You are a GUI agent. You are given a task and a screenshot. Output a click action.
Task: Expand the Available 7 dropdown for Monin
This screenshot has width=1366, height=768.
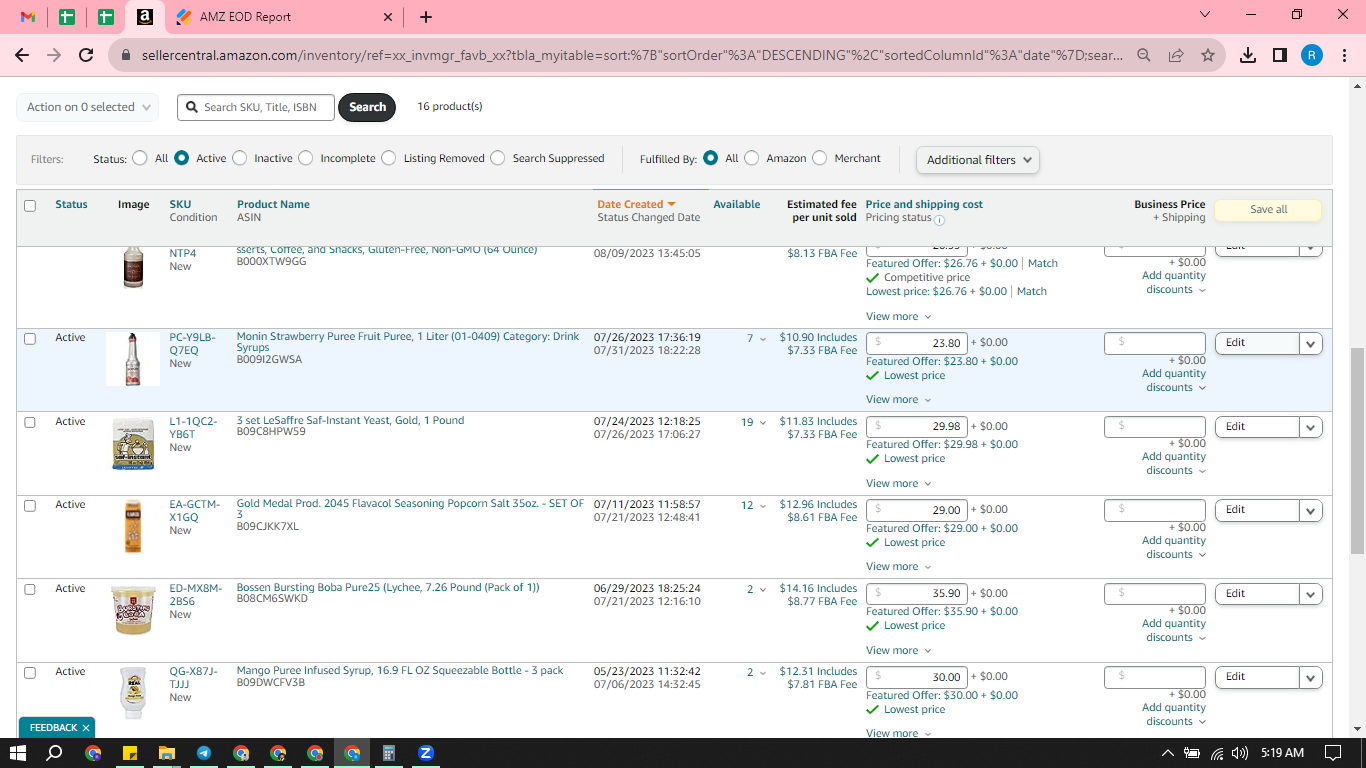pyautogui.click(x=755, y=339)
